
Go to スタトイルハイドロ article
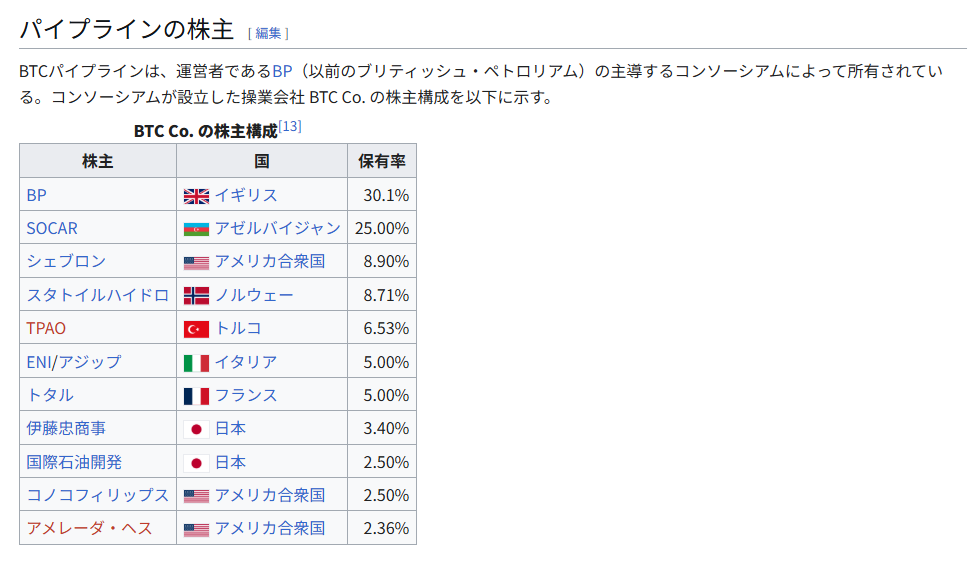click(98, 295)
